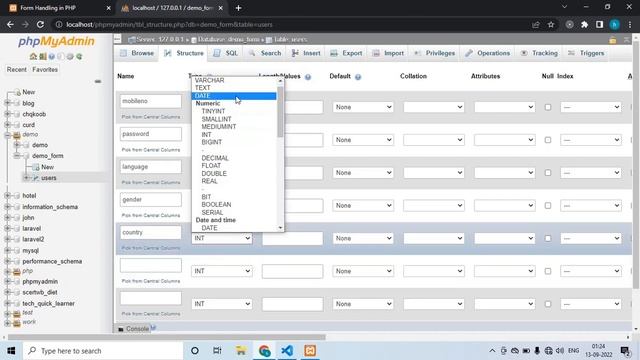The width and height of the screenshot is (640, 360).
Task: Open Windows Start menu
Action: [11, 351]
